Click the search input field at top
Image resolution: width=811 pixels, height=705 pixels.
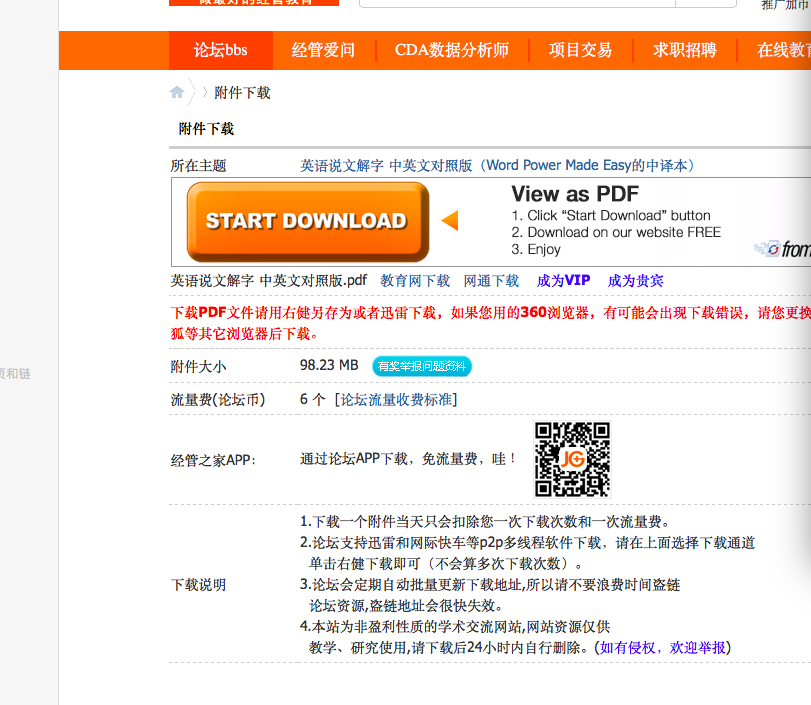(517, 3)
